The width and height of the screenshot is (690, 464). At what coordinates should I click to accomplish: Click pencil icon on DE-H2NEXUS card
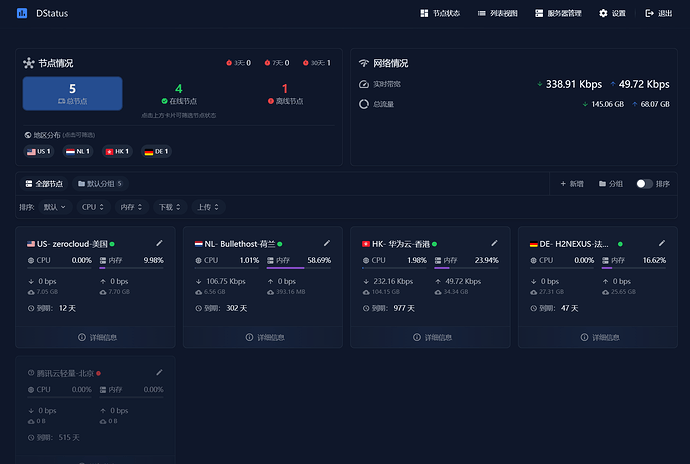[x=662, y=243]
